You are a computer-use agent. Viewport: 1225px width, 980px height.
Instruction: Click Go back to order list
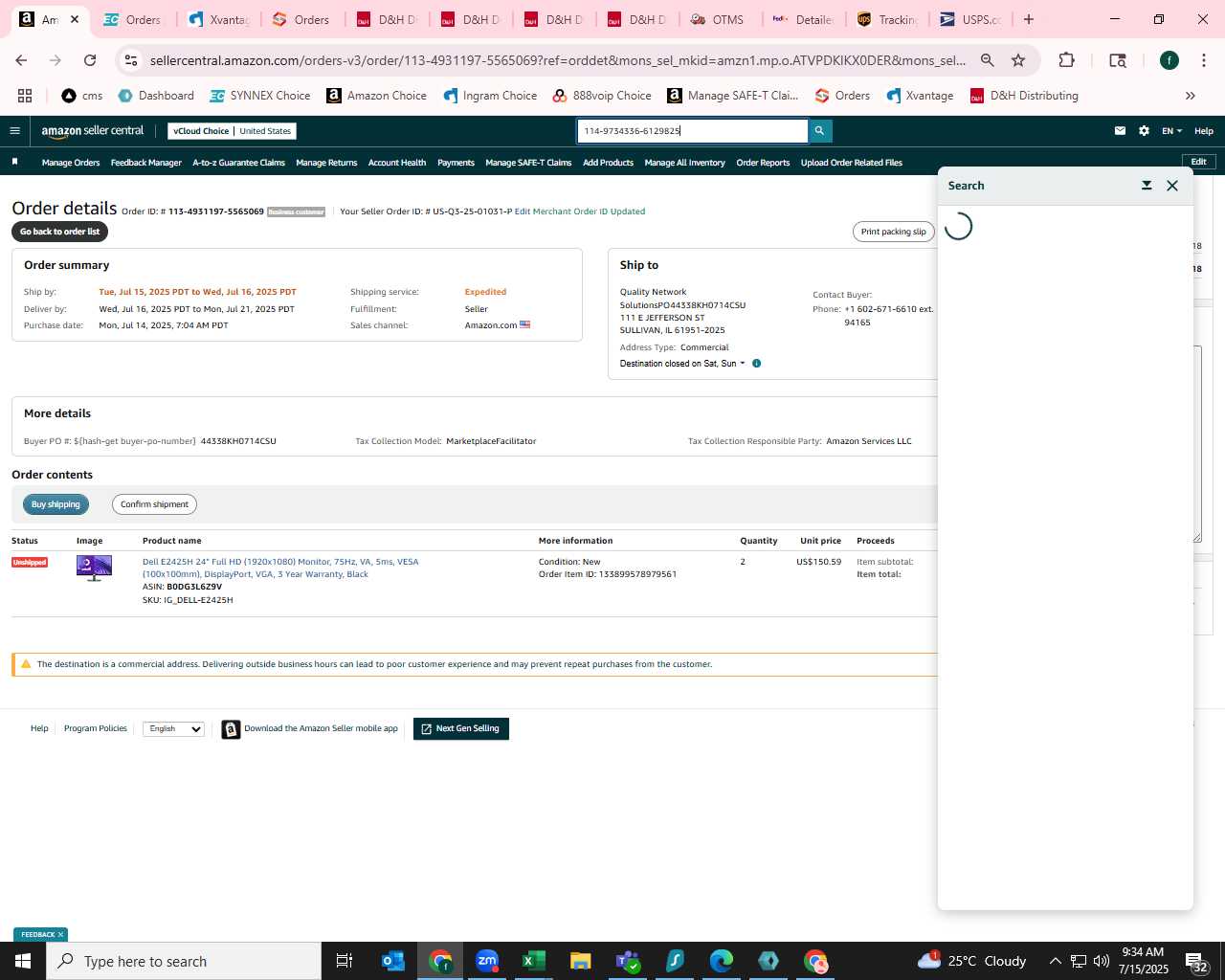pos(59,232)
